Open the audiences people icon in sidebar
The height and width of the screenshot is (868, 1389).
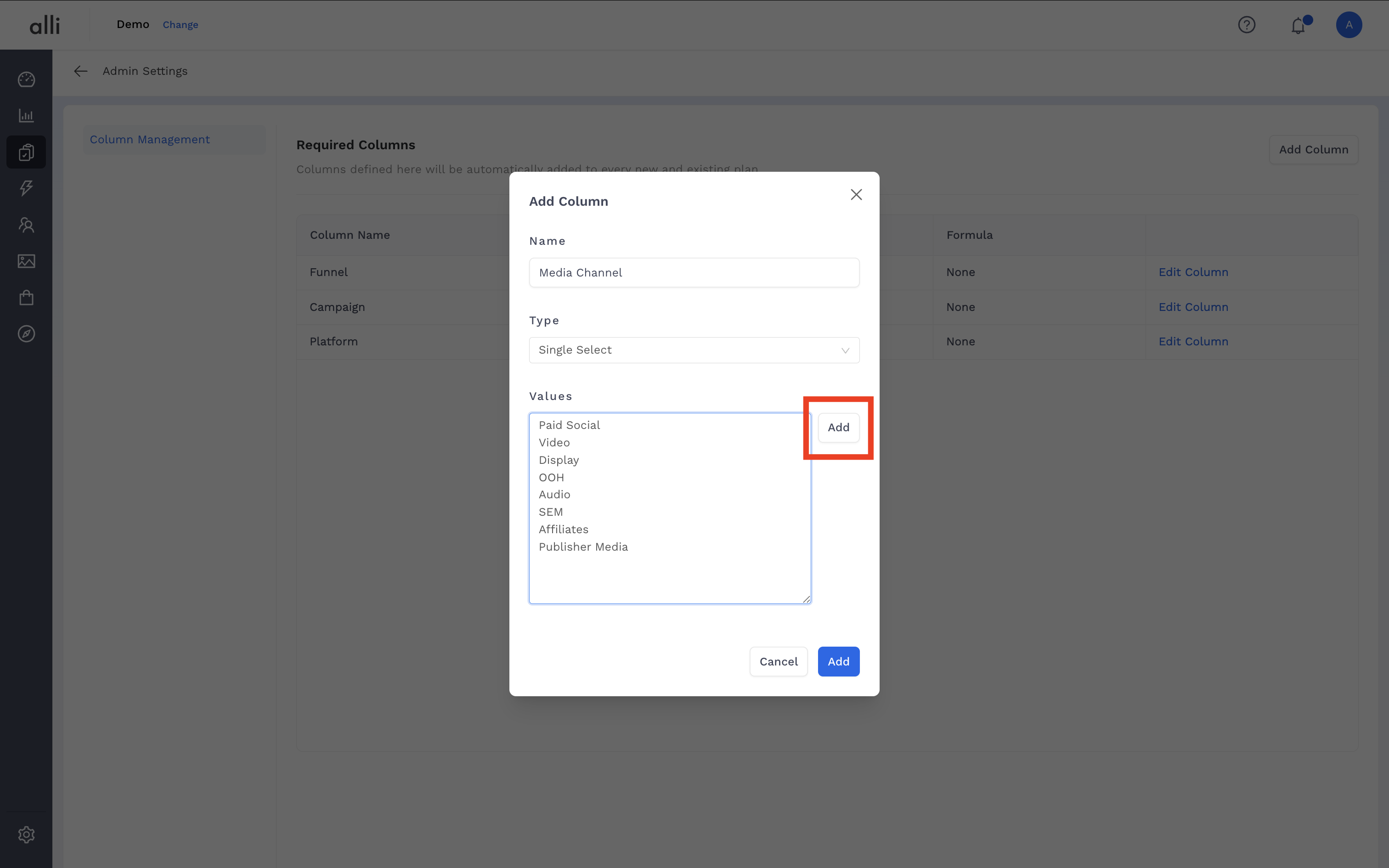[x=26, y=225]
